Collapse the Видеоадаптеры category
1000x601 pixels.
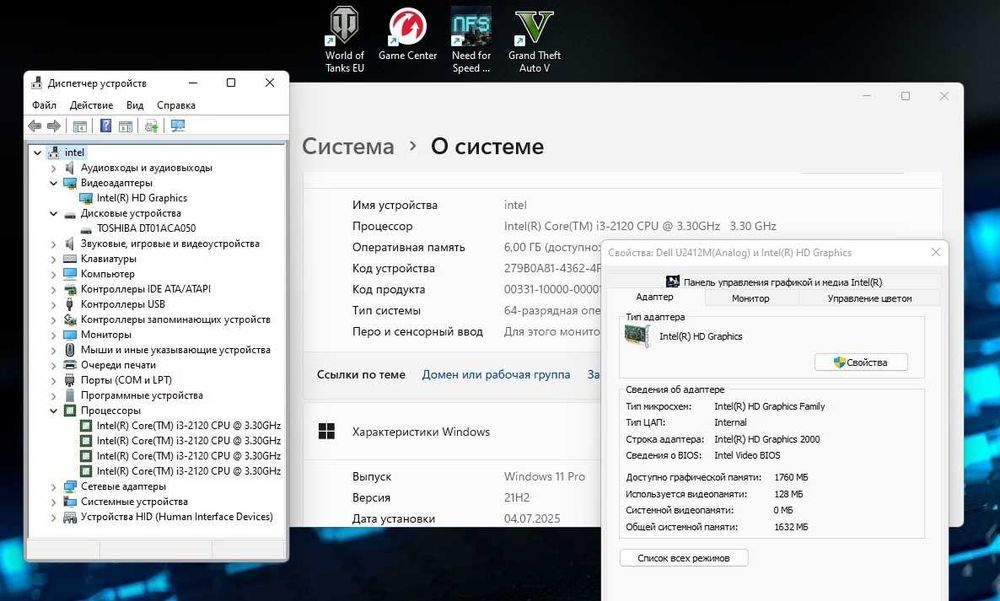point(54,183)
